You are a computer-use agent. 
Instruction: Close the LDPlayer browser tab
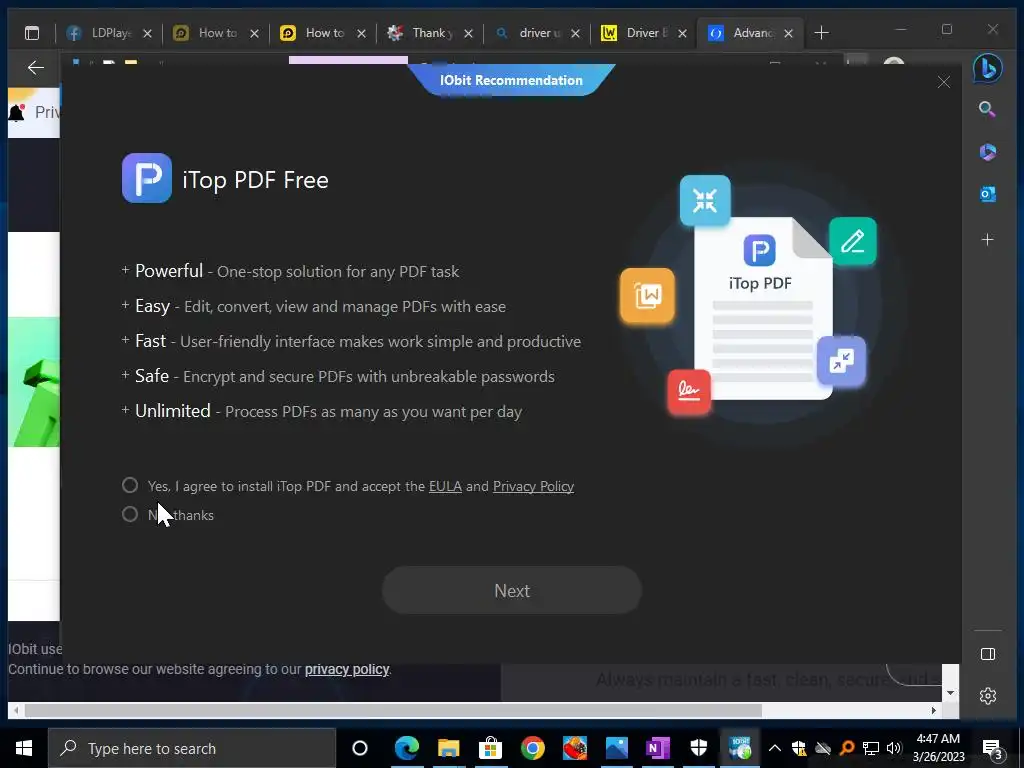pos(148,33)
